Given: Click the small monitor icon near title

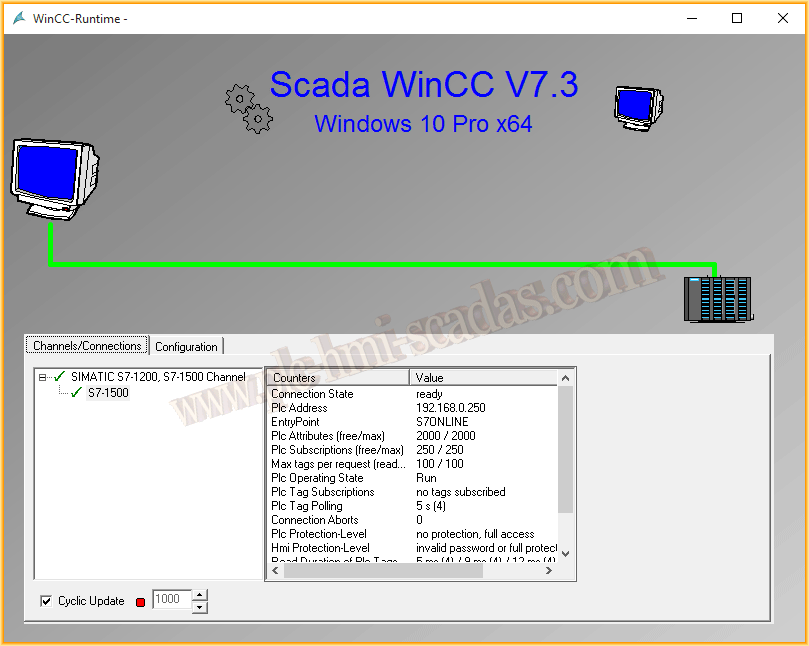Looking at the screenshot, I should (637, 107).
